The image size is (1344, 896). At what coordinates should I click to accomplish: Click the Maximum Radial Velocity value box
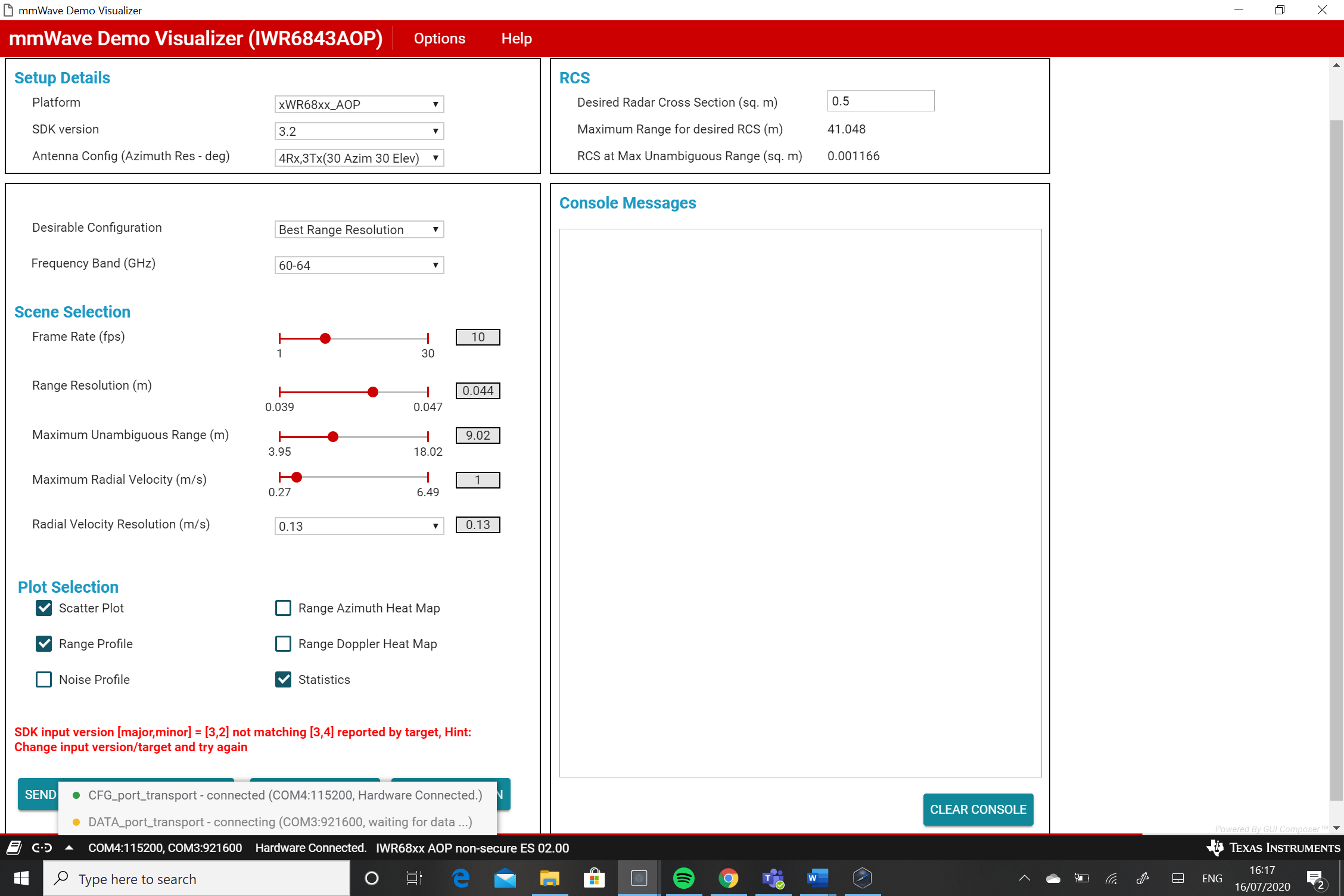(x=478, y=480)
